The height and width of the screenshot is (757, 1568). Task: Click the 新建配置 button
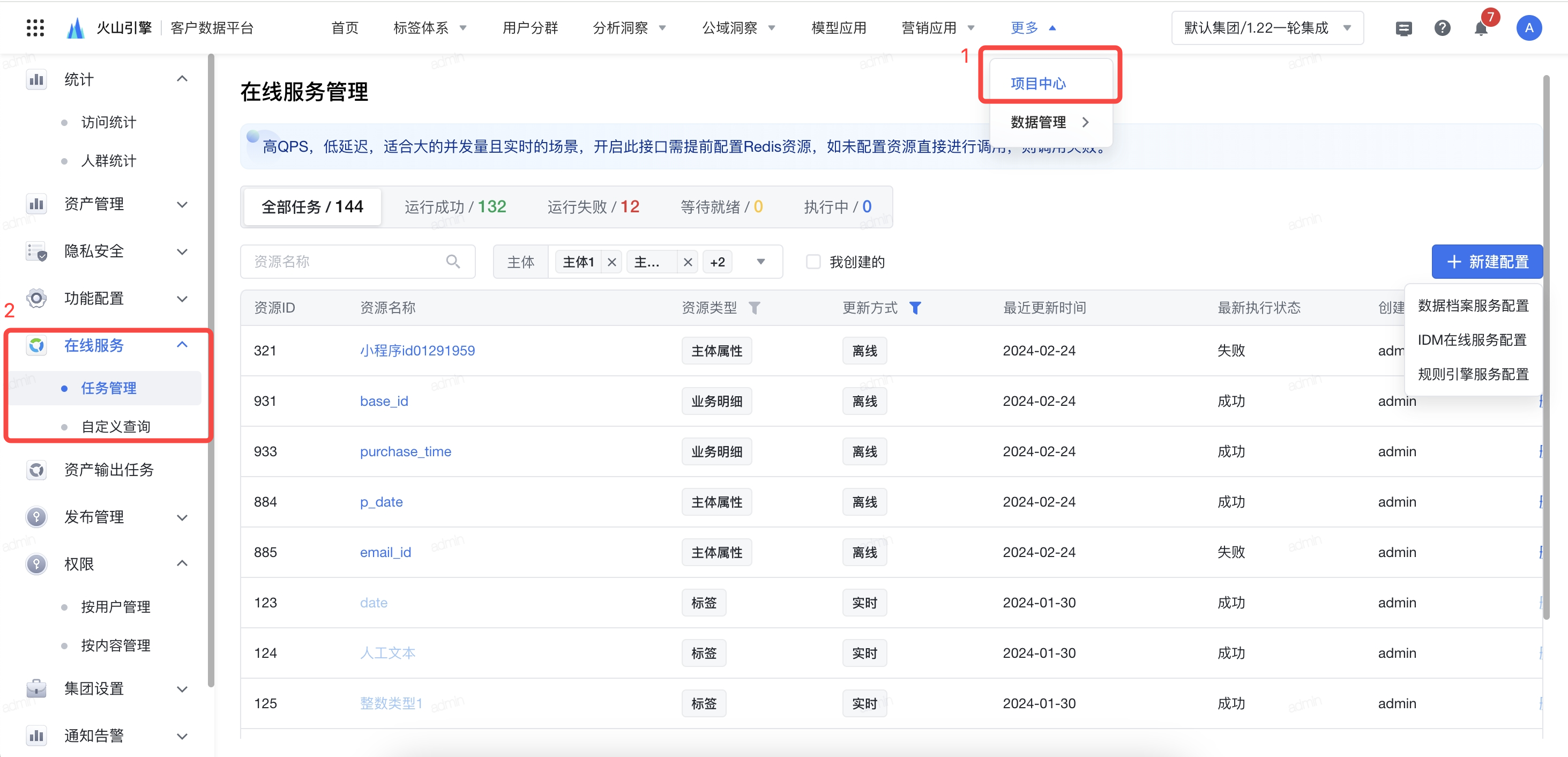click(x=1487, y=262)
